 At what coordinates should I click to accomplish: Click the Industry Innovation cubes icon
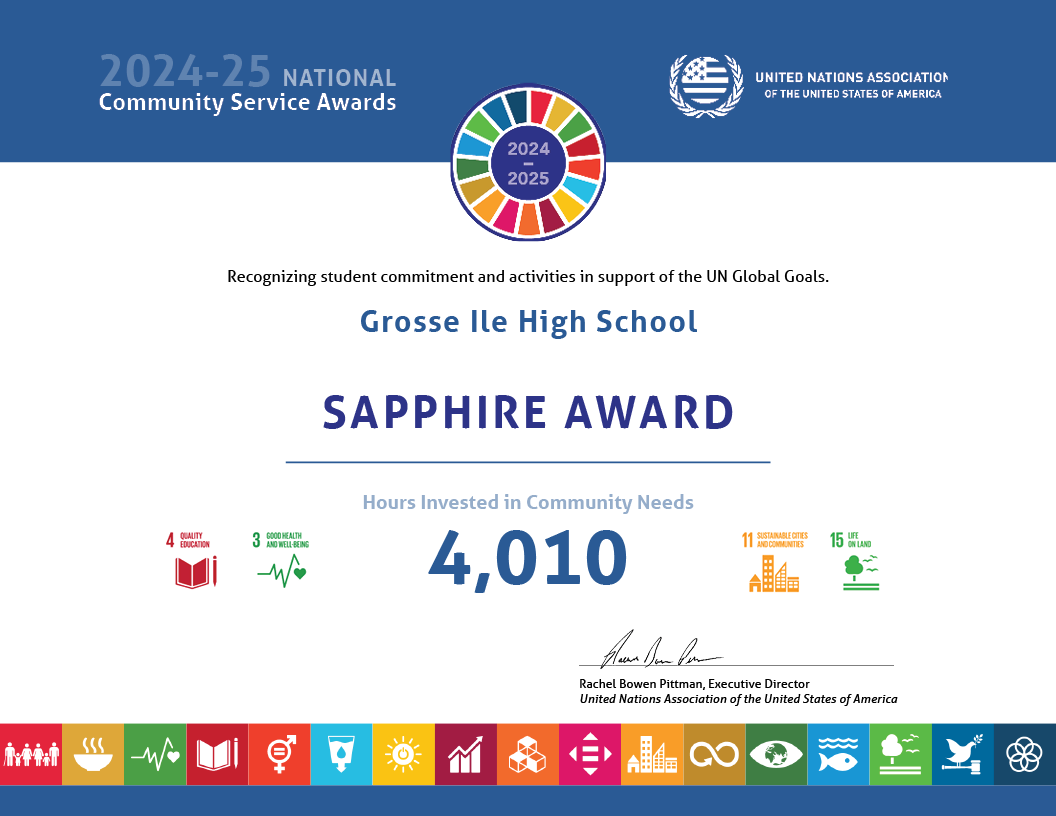[x=528, y=754]
